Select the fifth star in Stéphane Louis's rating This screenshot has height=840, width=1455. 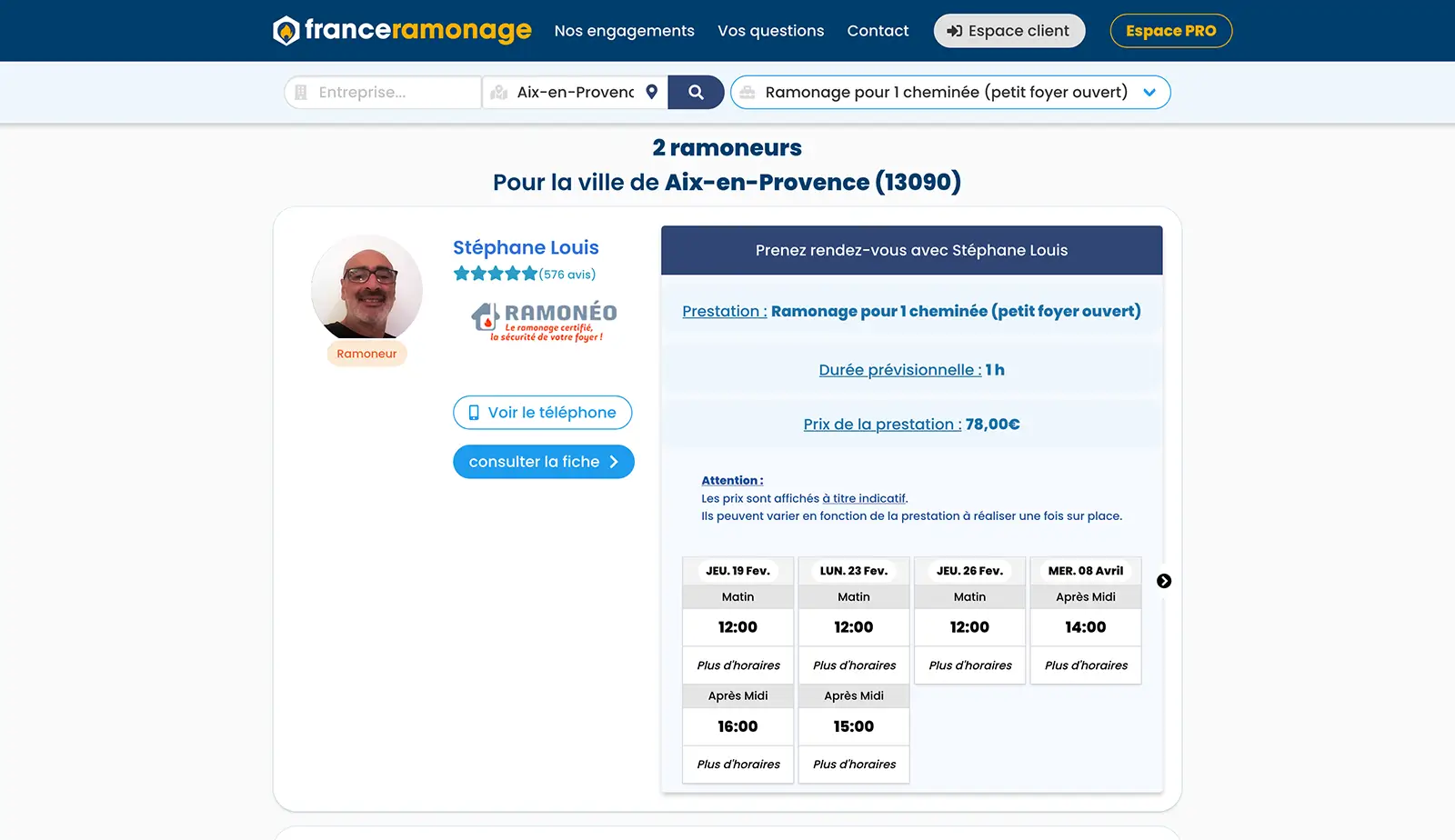pos(530,272)
